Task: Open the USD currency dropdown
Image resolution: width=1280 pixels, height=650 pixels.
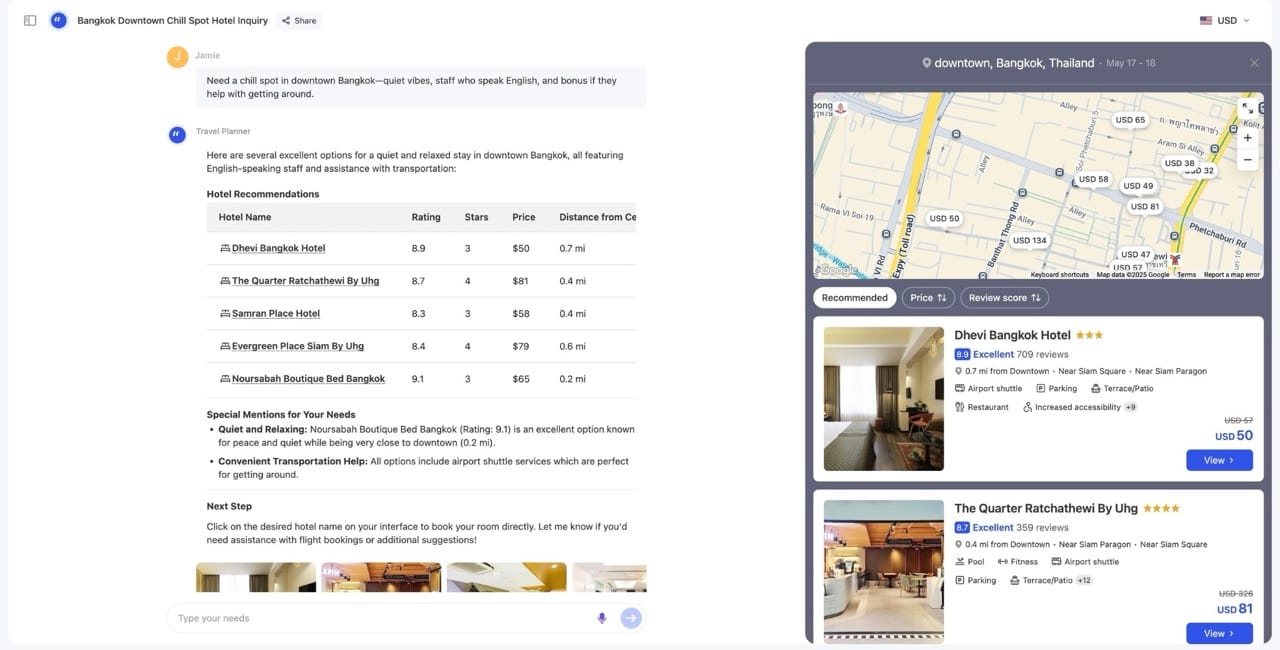Action: coord(1225,20)
